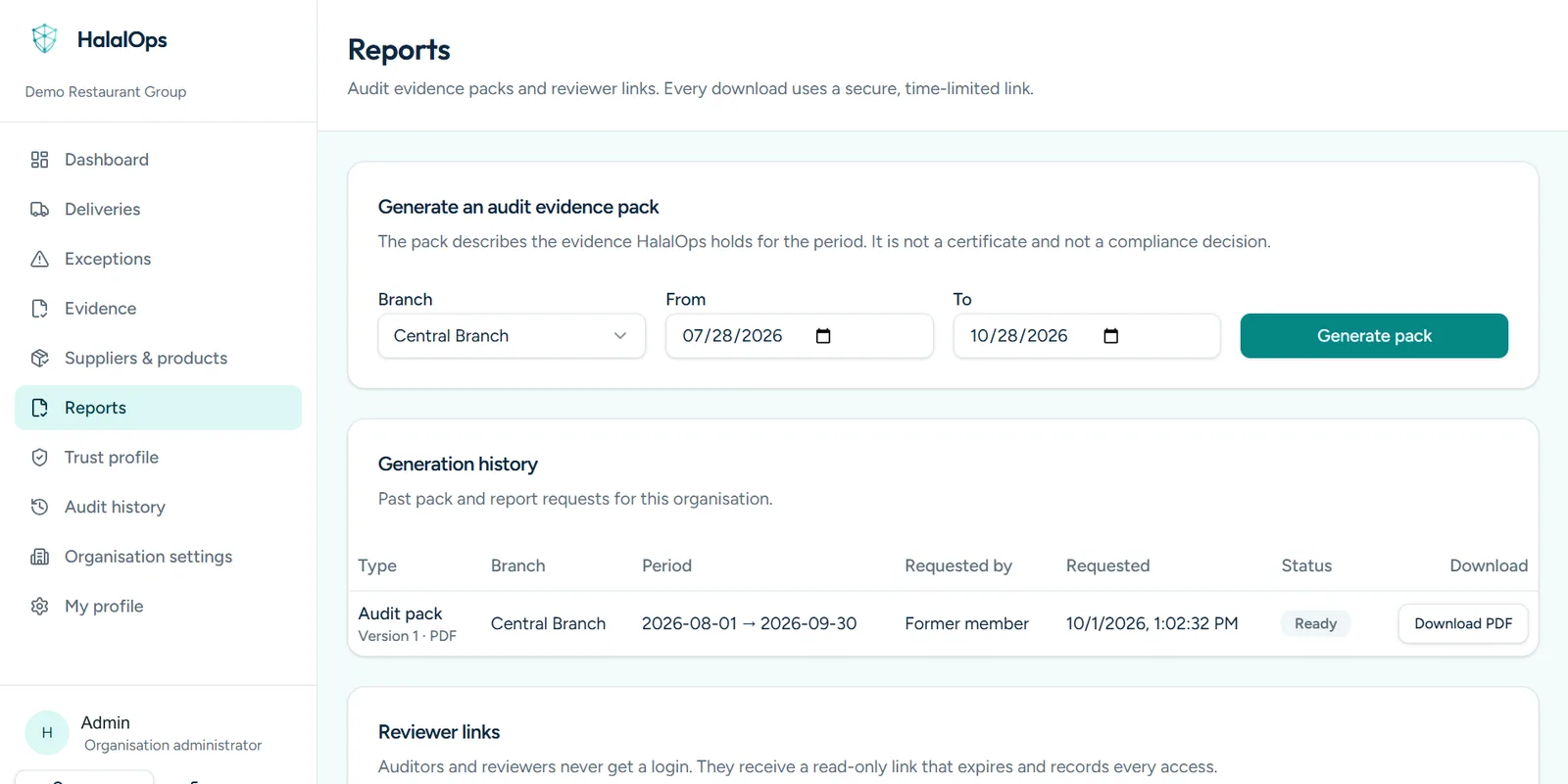
Task: Click the Organisation settings building icon
Action: tap(39, 557)
